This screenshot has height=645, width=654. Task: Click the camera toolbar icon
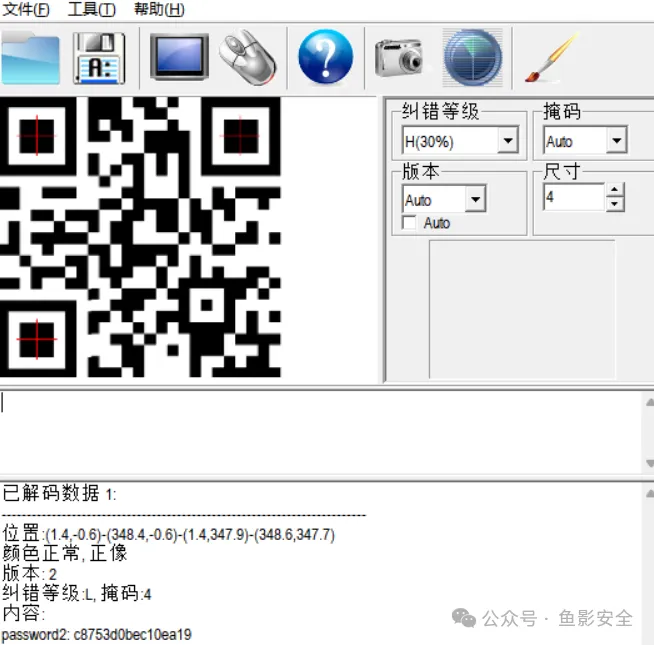coord(399,58)
